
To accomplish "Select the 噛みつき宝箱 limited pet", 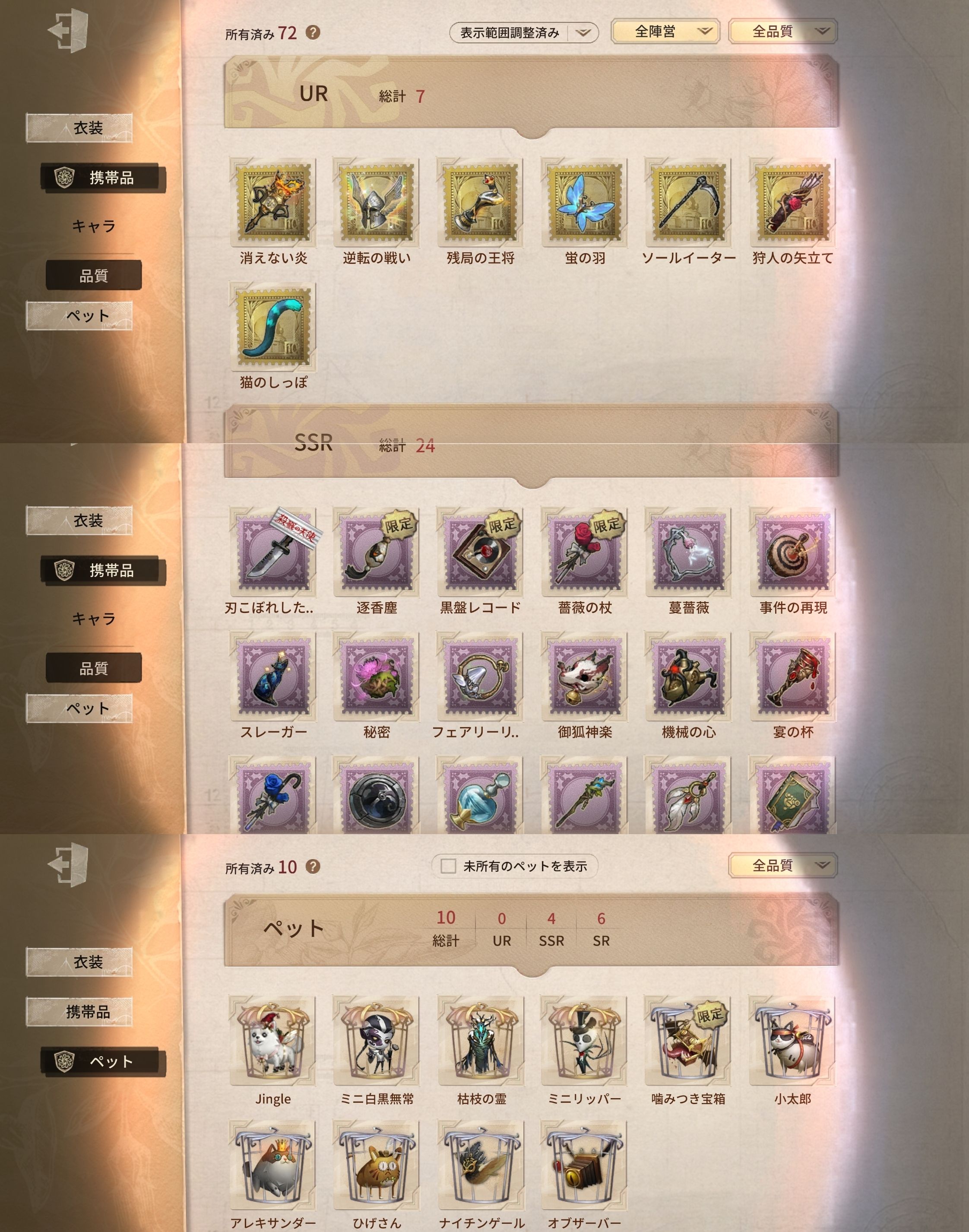I will (x=688, y=1040).
